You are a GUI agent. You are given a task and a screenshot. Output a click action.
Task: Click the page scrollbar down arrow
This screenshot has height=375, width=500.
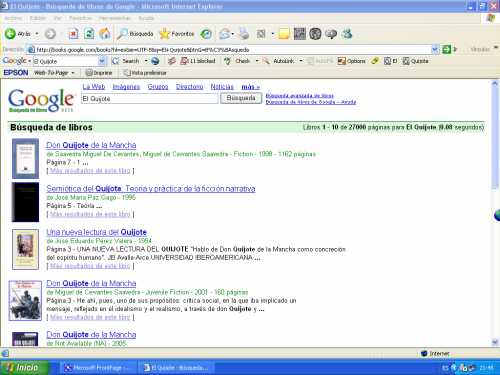click(x=495, y=342)
